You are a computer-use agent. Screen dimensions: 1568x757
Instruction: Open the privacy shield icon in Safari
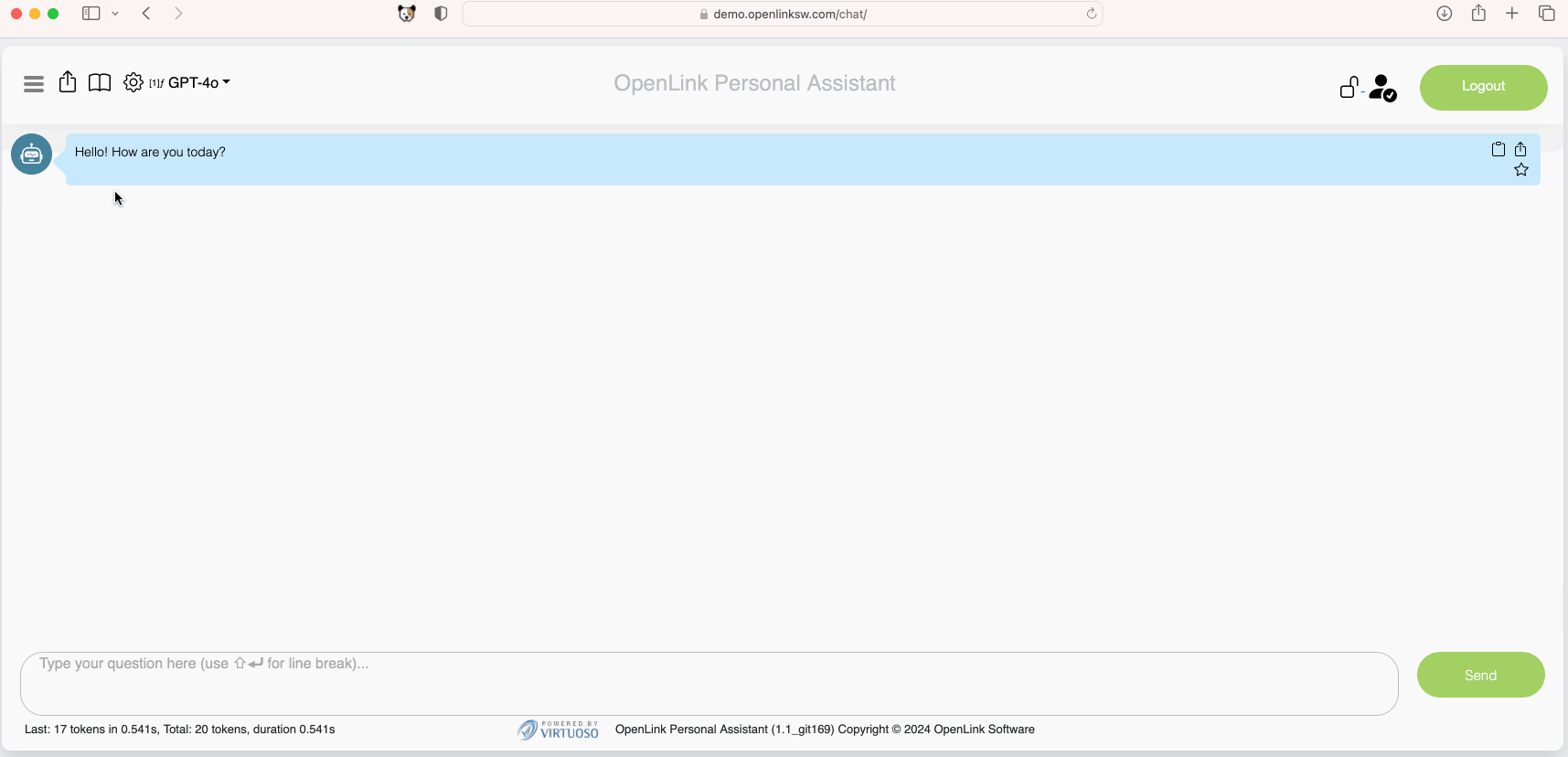[x=441, y=14]
